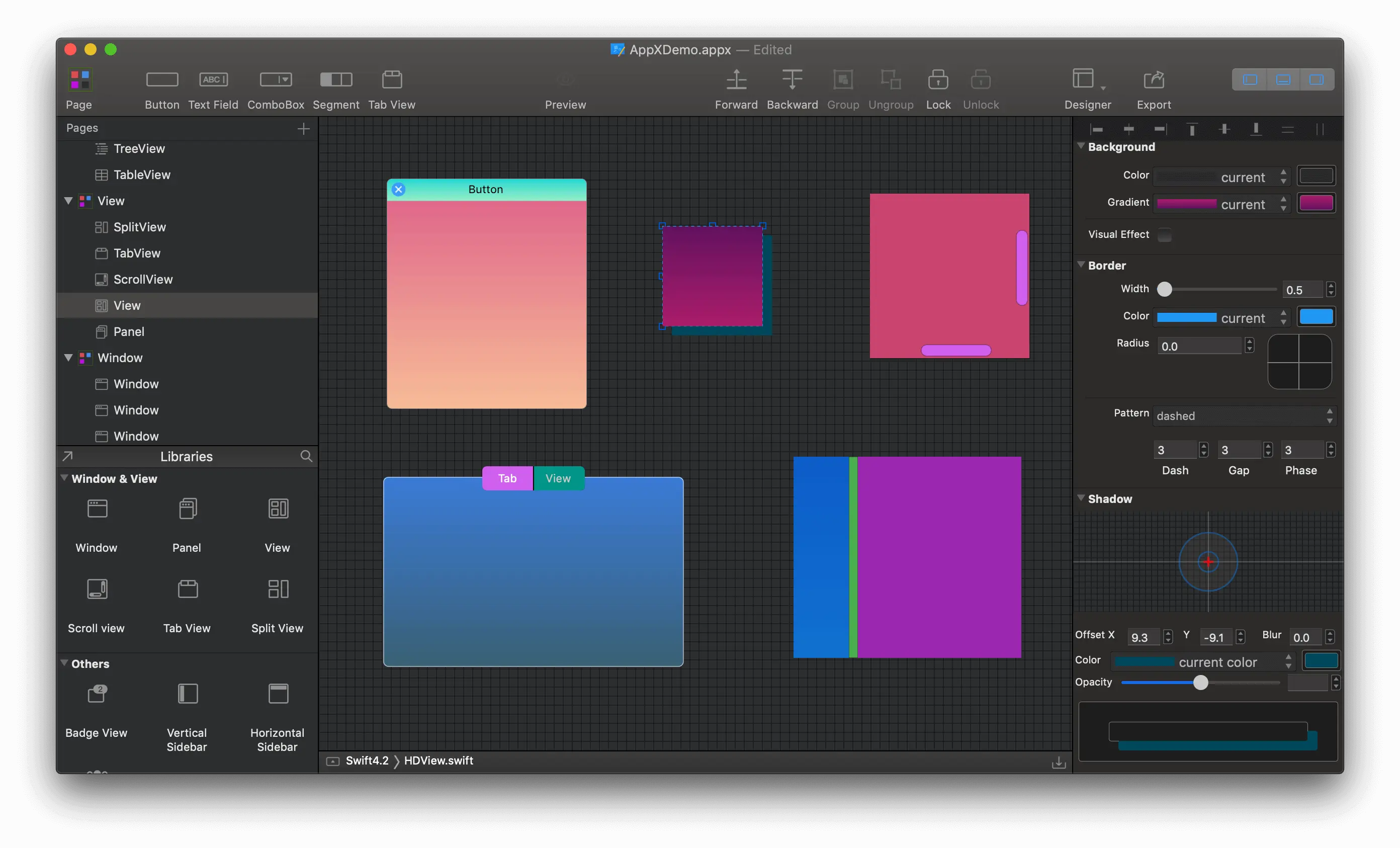Add a Tab View from toolbar

coord(391,80)
